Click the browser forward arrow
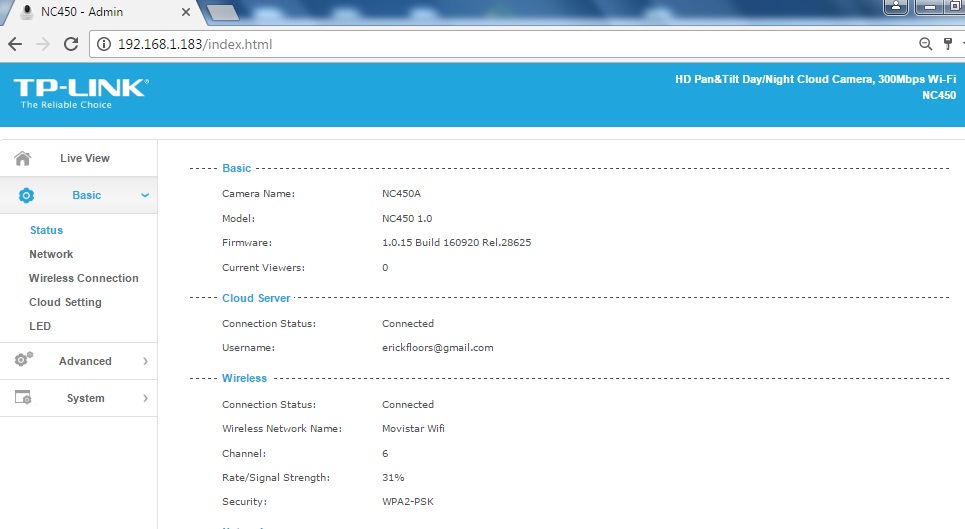965x529 pixels. [43, 44]
